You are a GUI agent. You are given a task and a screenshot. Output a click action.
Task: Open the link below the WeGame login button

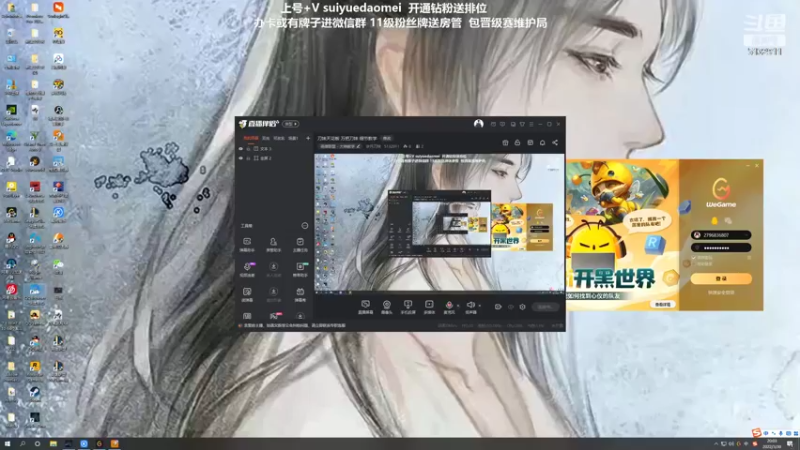721,293
